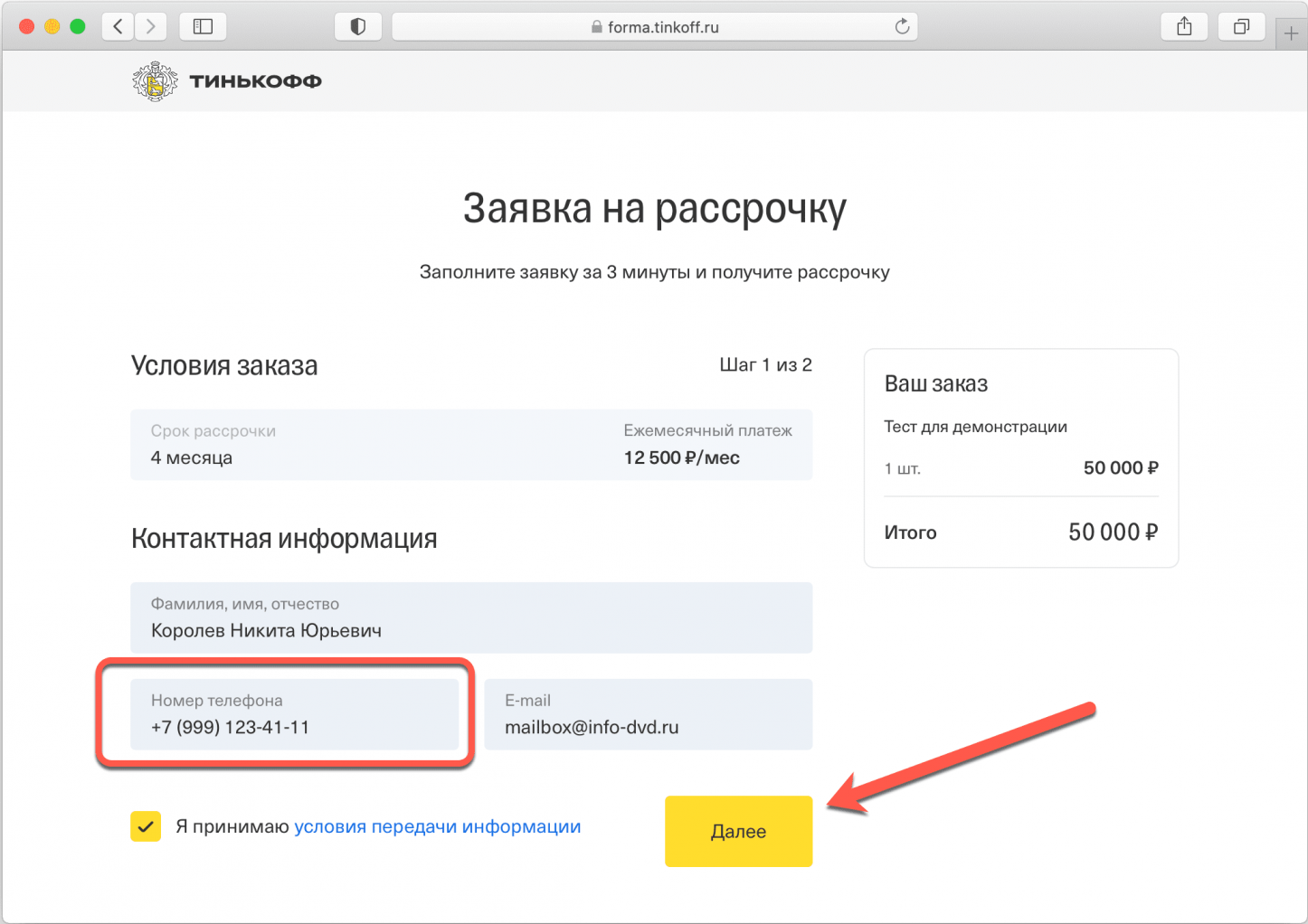
Task: Edit the E-mail field
Action: (x=649, y=714)
